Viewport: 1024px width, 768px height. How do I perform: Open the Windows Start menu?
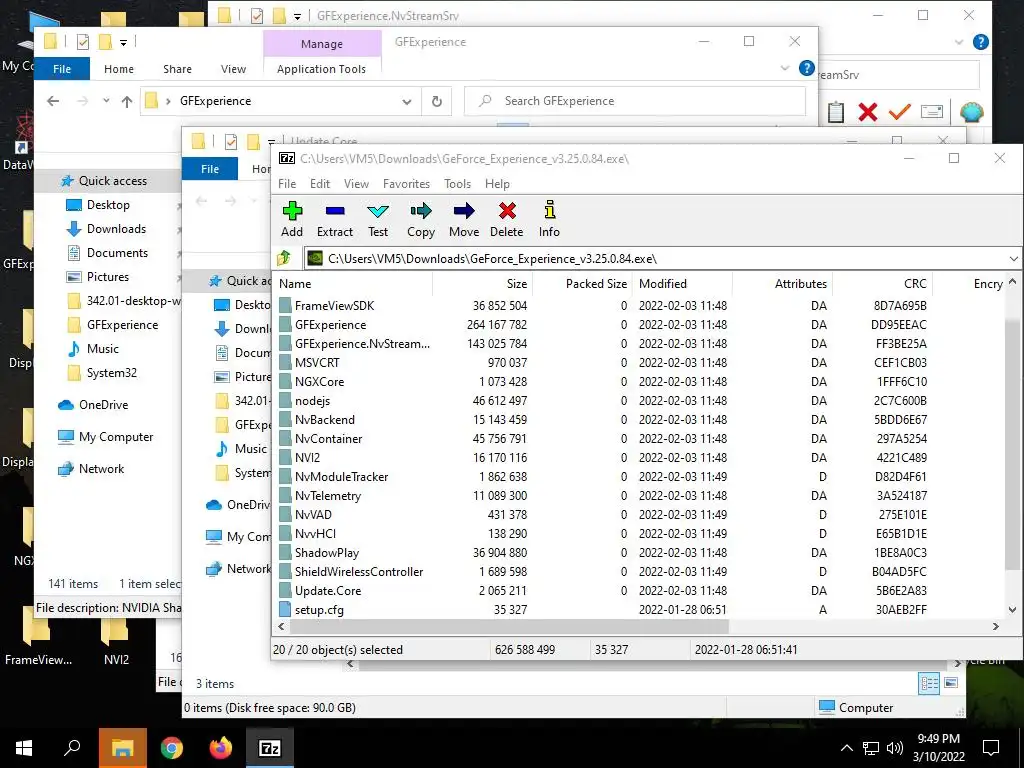24,748
